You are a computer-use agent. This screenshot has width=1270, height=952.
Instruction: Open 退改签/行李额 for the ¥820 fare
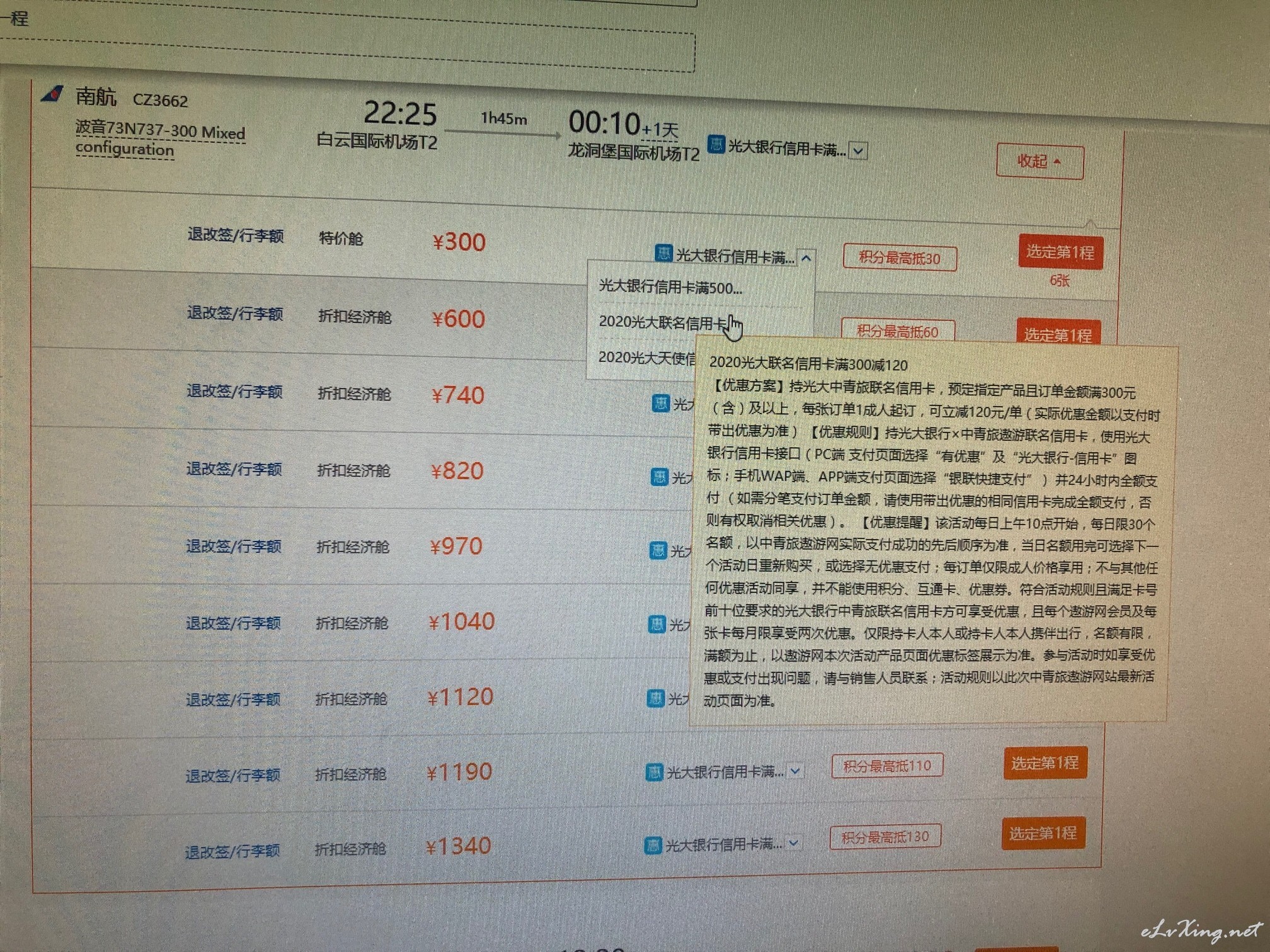[x=234, y=468]
